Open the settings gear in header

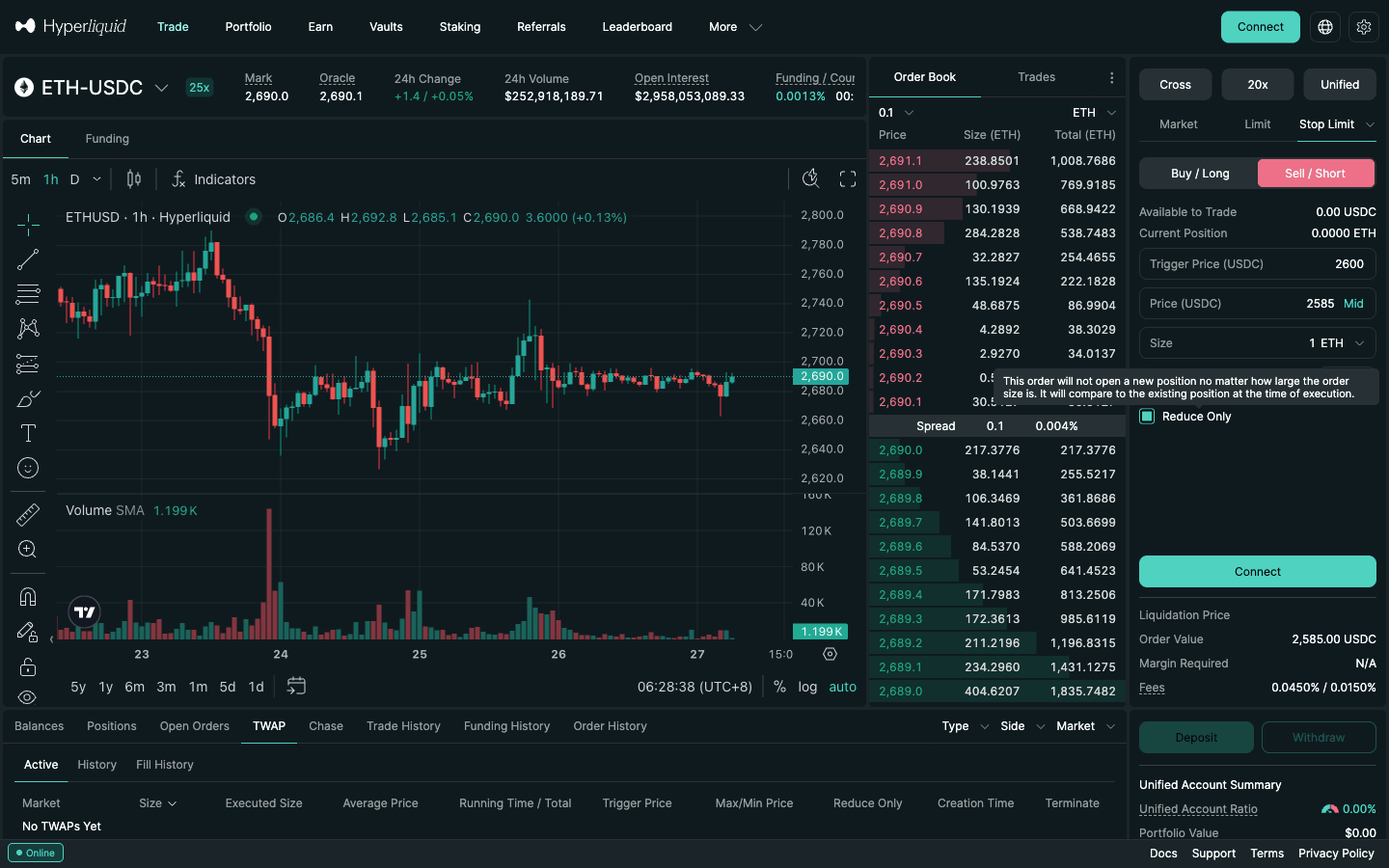click(1364, 27)
